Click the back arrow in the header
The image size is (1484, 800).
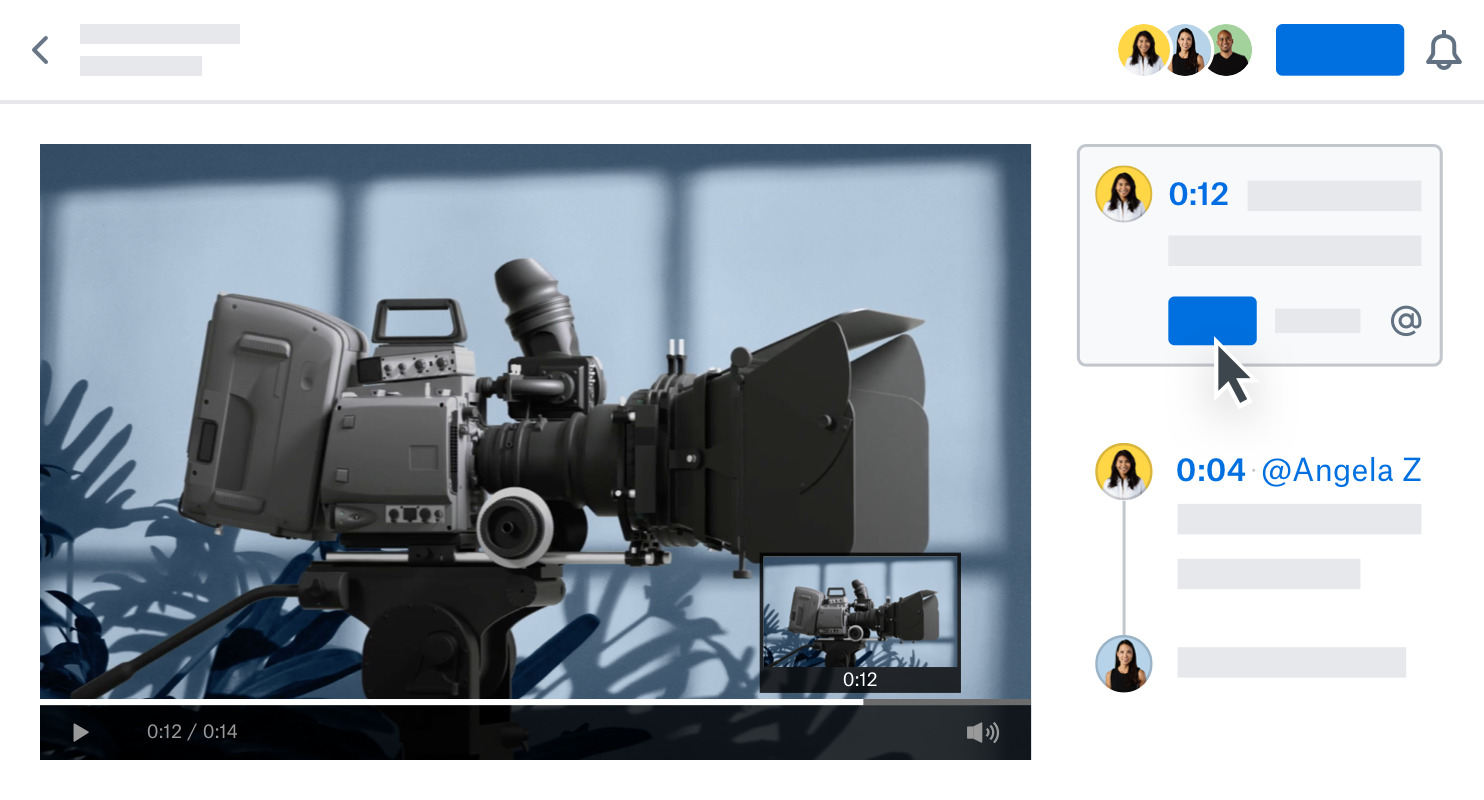[41, 50]
